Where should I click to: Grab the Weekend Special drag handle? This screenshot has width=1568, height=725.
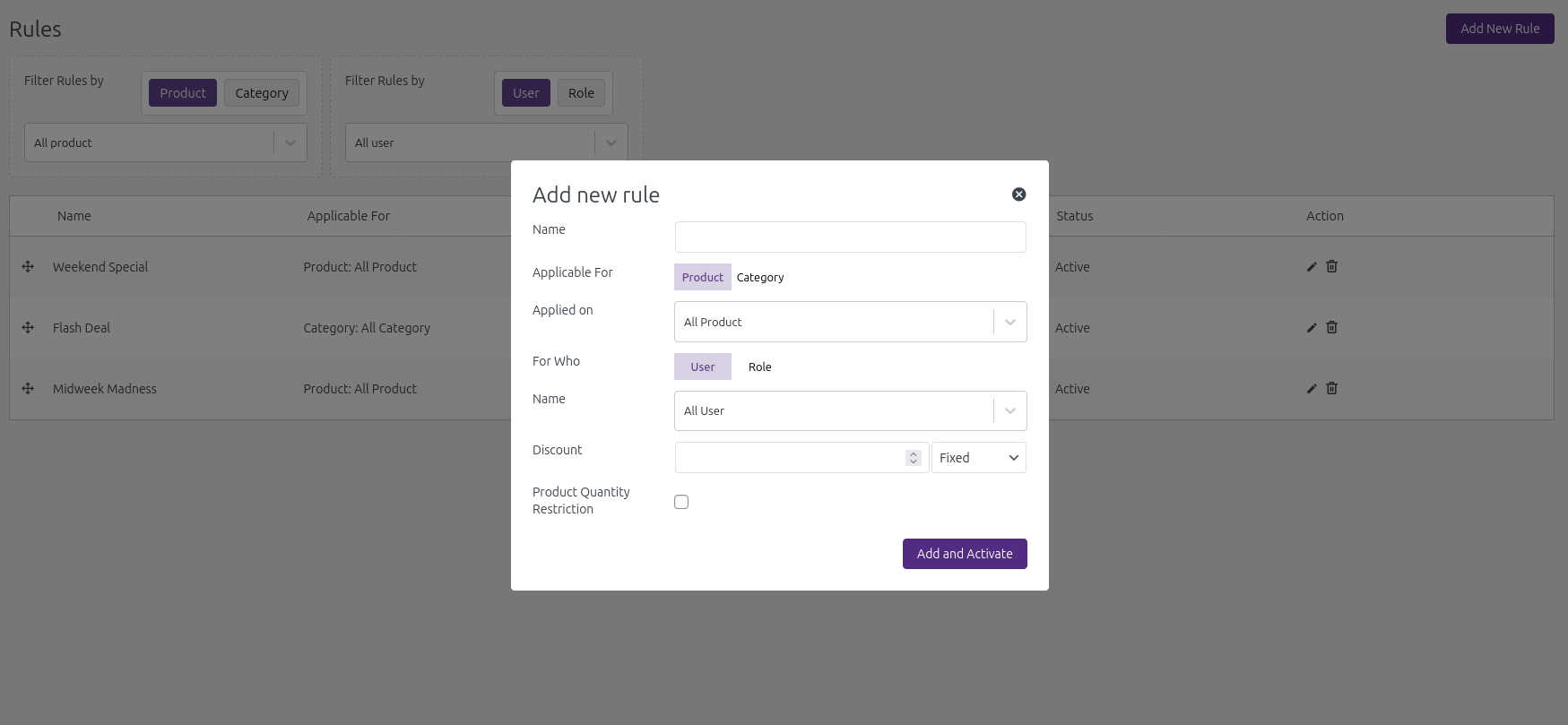click(28, 266)
